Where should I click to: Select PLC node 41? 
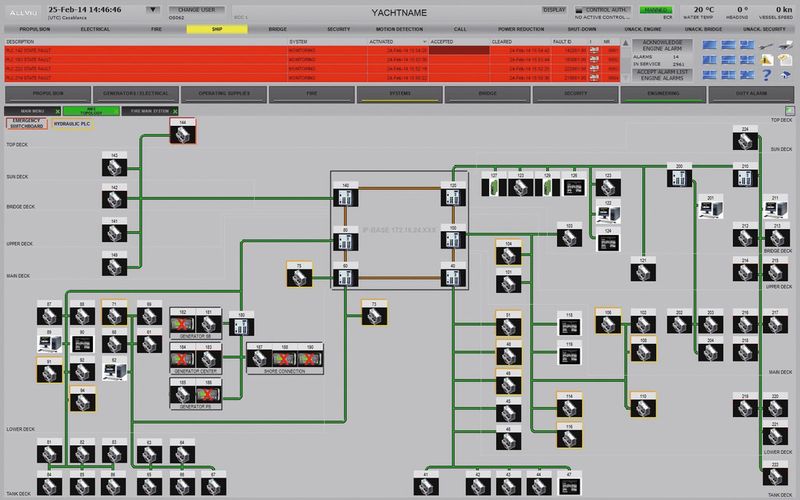tap(426, 483)
